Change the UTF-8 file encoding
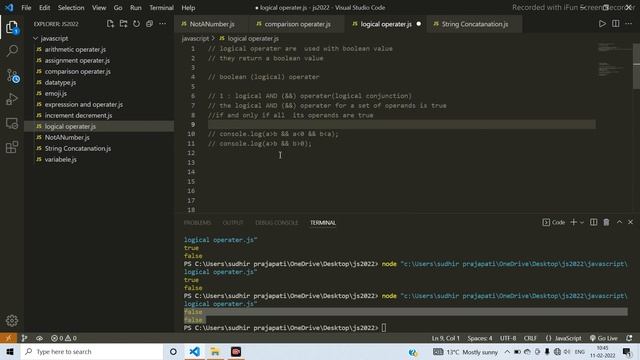Viewport: 640px width, 360px height. pos(508,338)
